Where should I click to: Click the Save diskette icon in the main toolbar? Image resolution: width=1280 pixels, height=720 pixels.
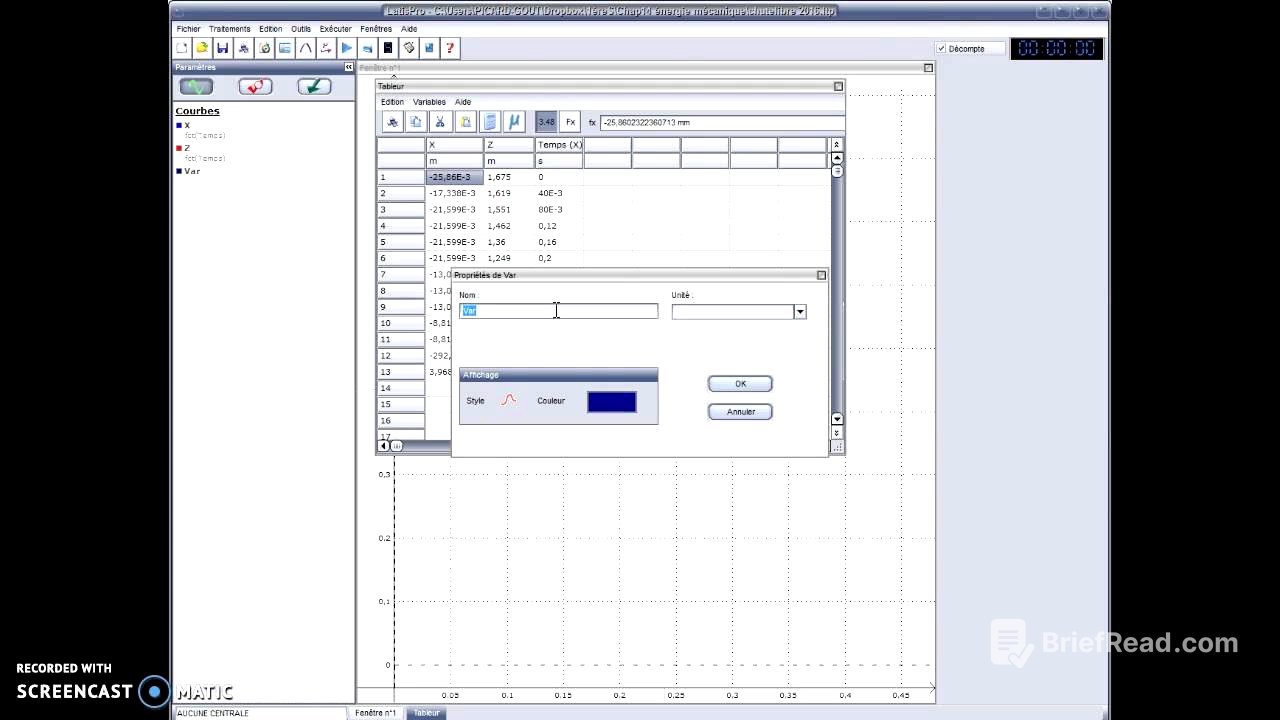click(222, 48)
